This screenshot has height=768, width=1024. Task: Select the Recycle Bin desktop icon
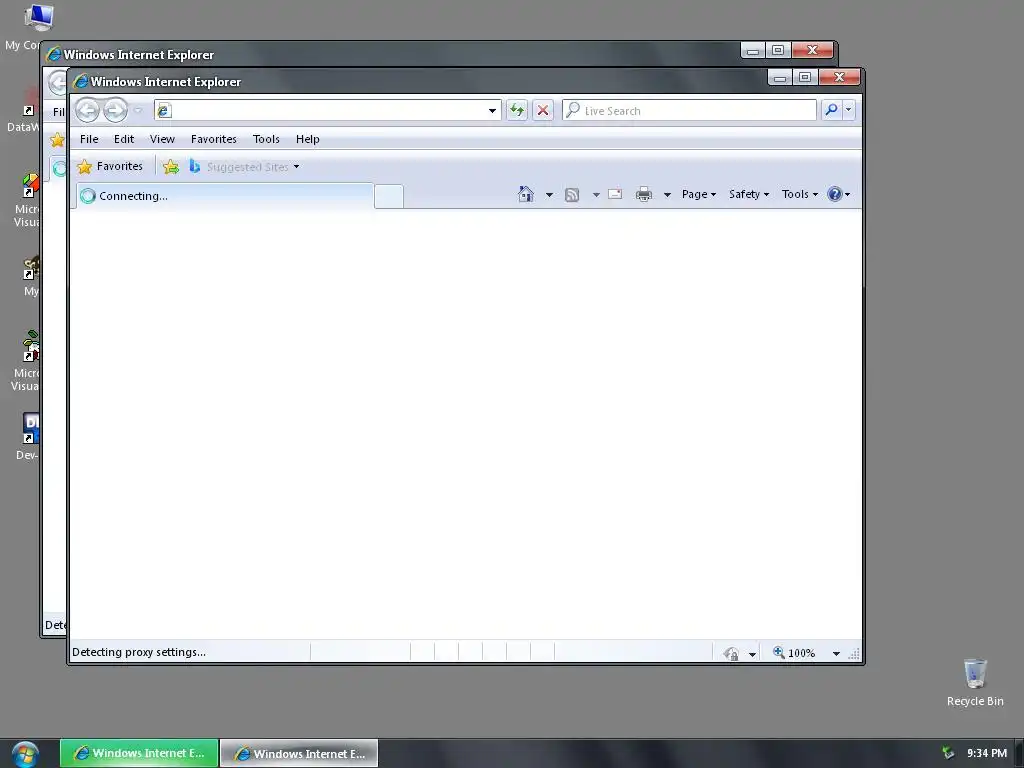point(975,682)
